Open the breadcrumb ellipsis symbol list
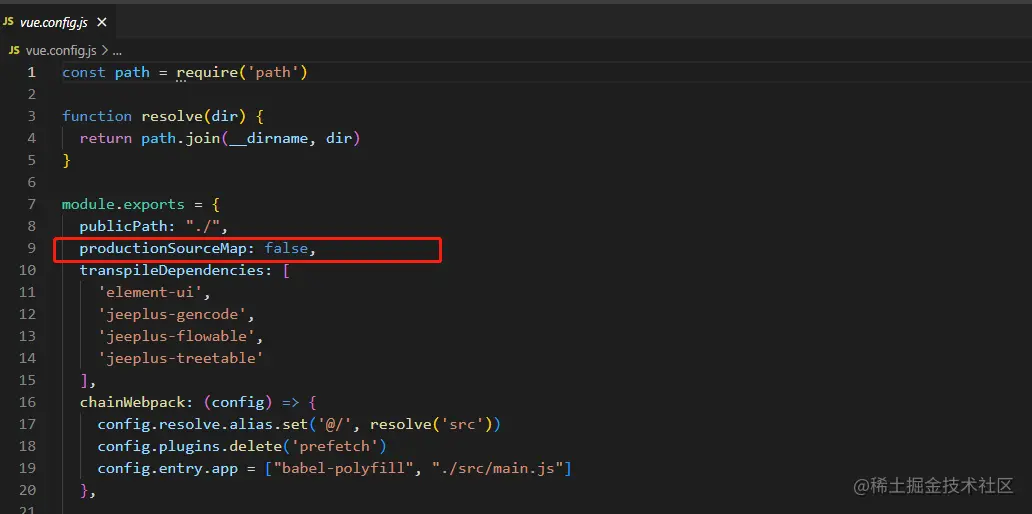 tap(117, 51)
